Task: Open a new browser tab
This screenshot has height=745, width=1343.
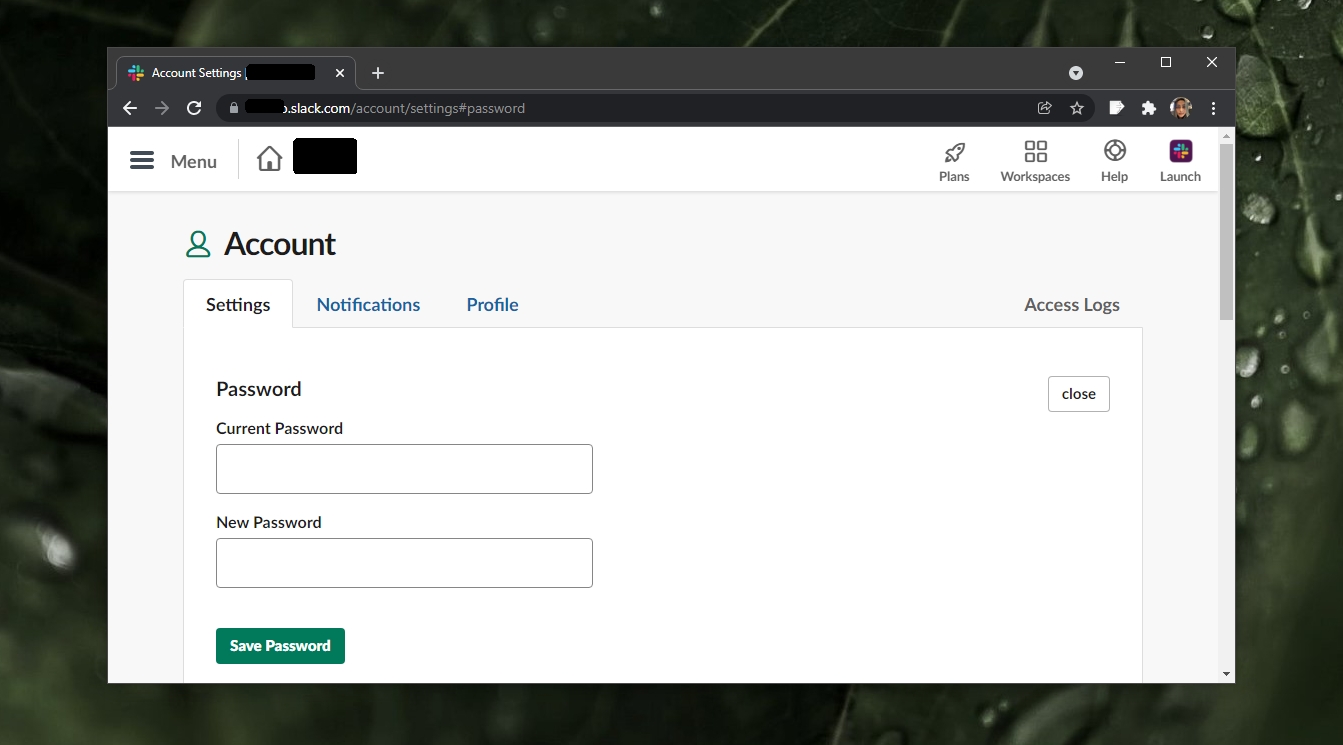Action: 377,73
